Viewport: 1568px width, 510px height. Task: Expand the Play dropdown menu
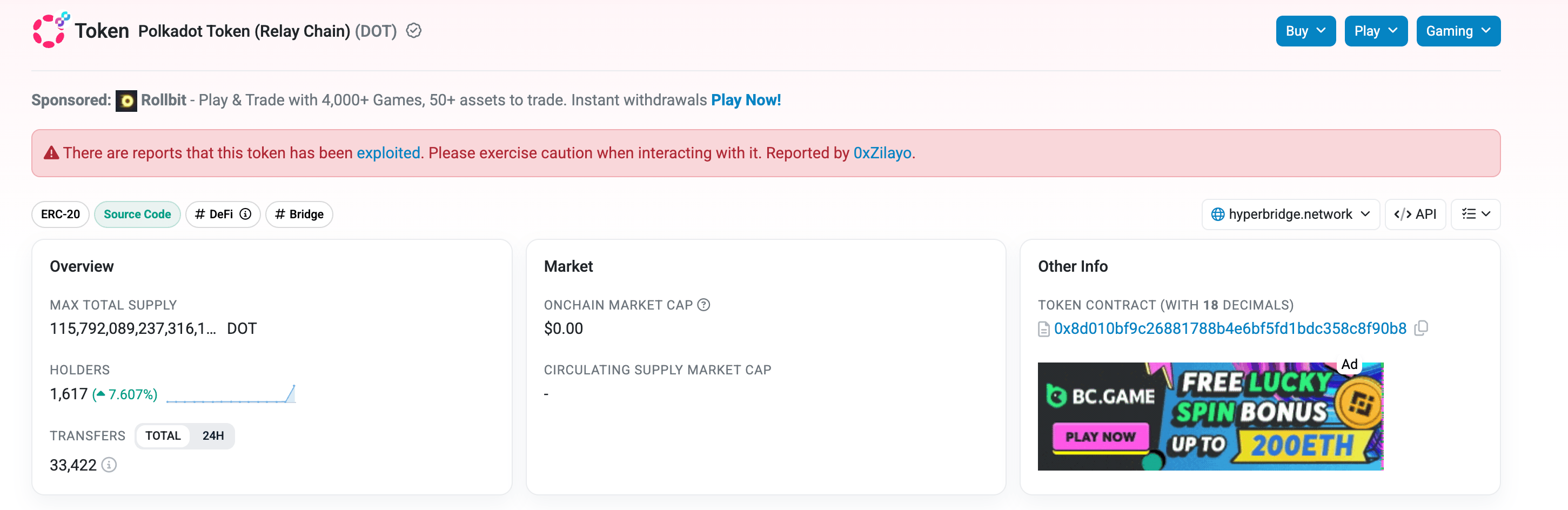click(1375, 31)
